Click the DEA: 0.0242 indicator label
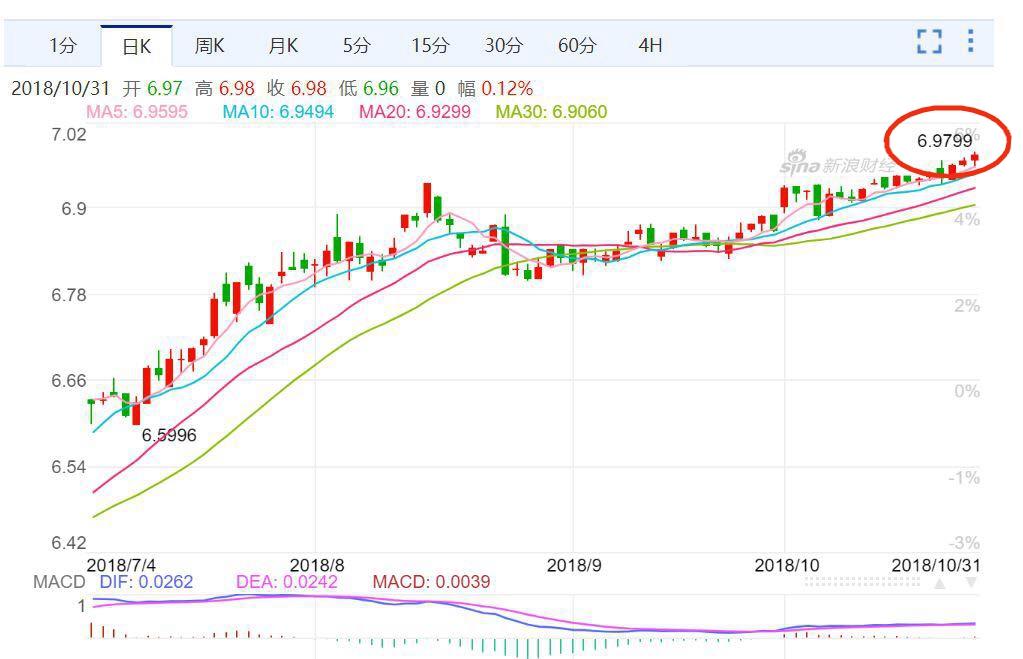Viewport: 1023px width, 659px height. coord(286,582)
